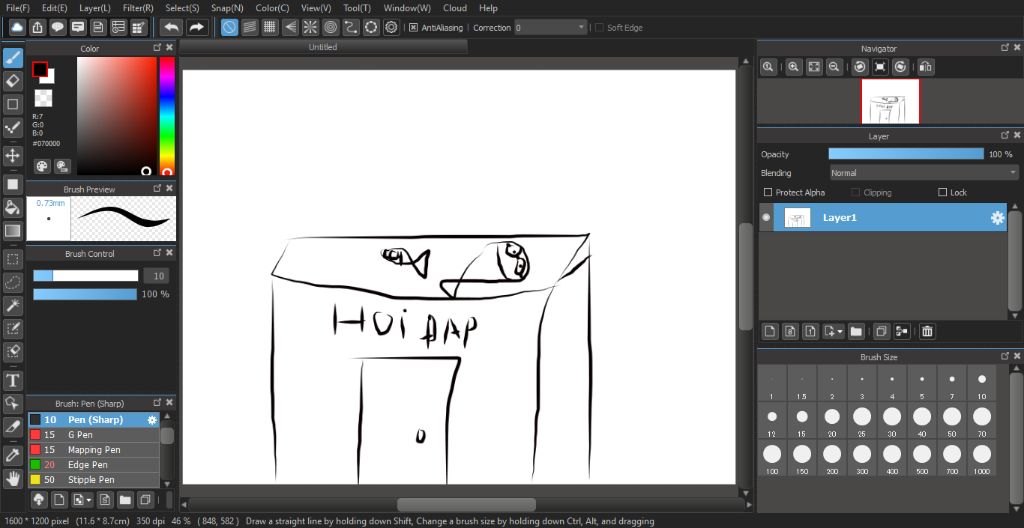Viewport: 1024px width, 528px height.
Task: Turn snap off toggle button
Action: coord(229,27)
